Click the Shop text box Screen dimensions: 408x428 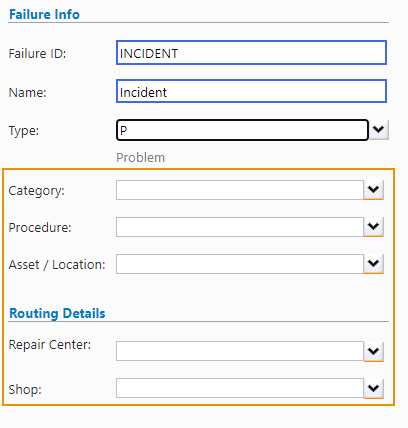[x=240, y=388]
